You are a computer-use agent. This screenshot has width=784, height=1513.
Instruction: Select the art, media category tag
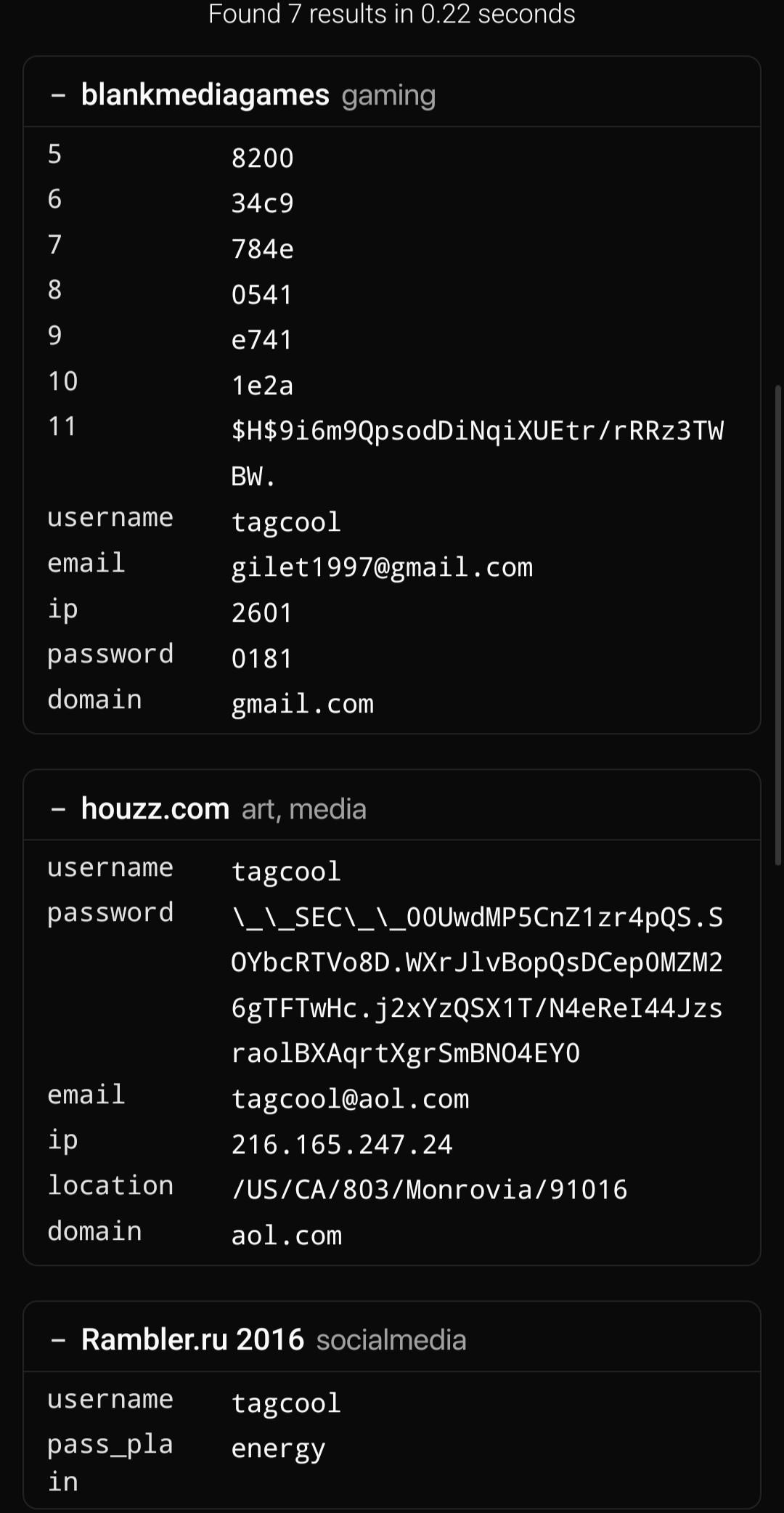[x=303, y=809]
